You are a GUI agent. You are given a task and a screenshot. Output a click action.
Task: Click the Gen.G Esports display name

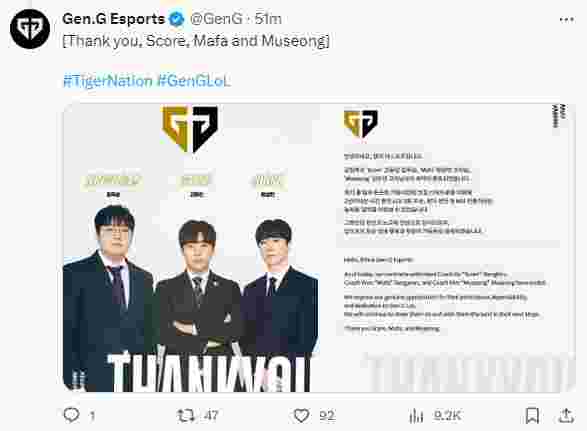pyautogui.click(x=113, y=19)
